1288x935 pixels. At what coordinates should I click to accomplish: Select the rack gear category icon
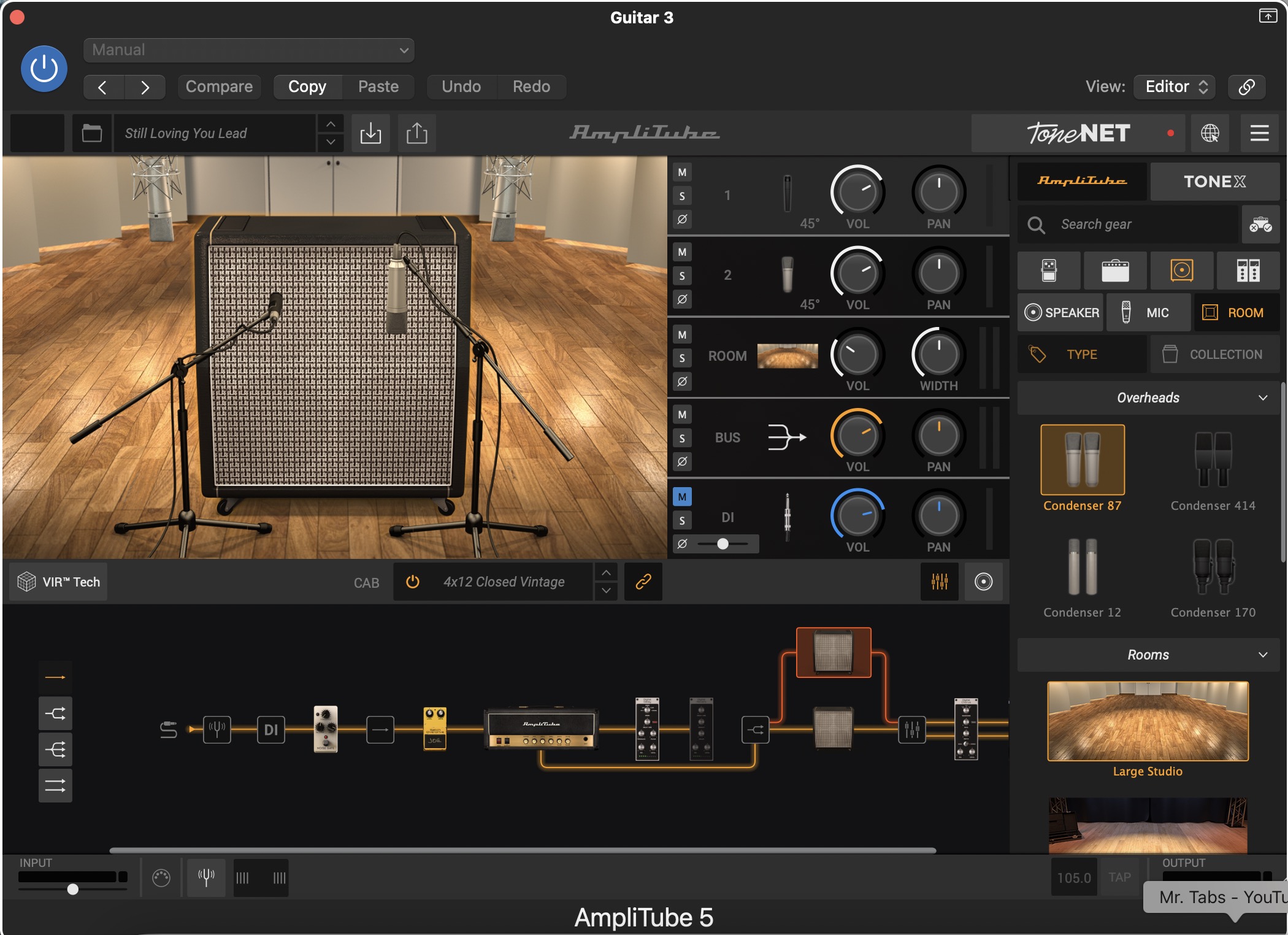[x=1248, y=270]
